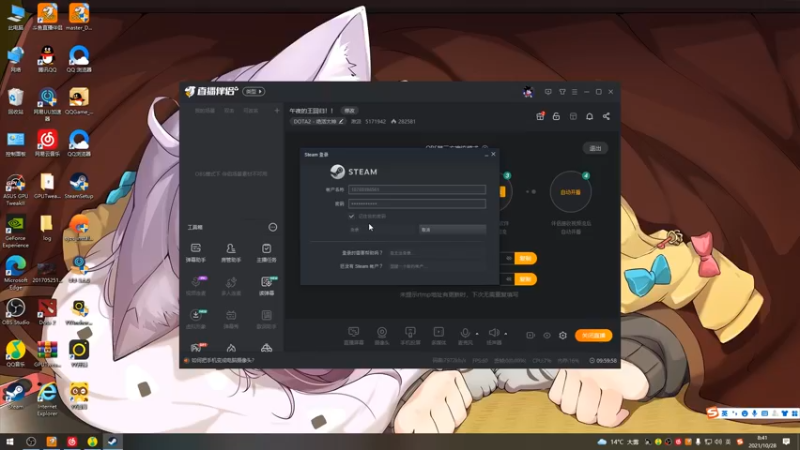Click the Steam icon in the taskbar

(112, 441)
